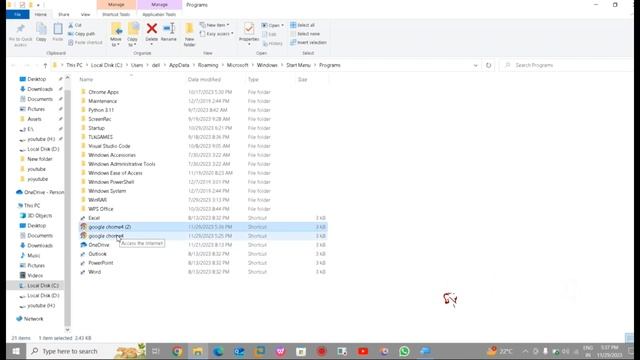Select Windows PowerShell folder

pos(111,182)
